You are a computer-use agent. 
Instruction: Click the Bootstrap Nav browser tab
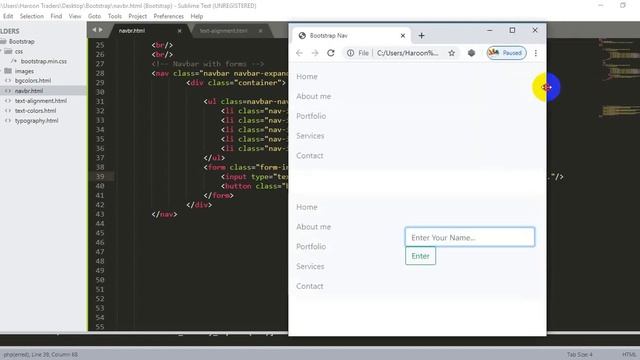point(351,36)
